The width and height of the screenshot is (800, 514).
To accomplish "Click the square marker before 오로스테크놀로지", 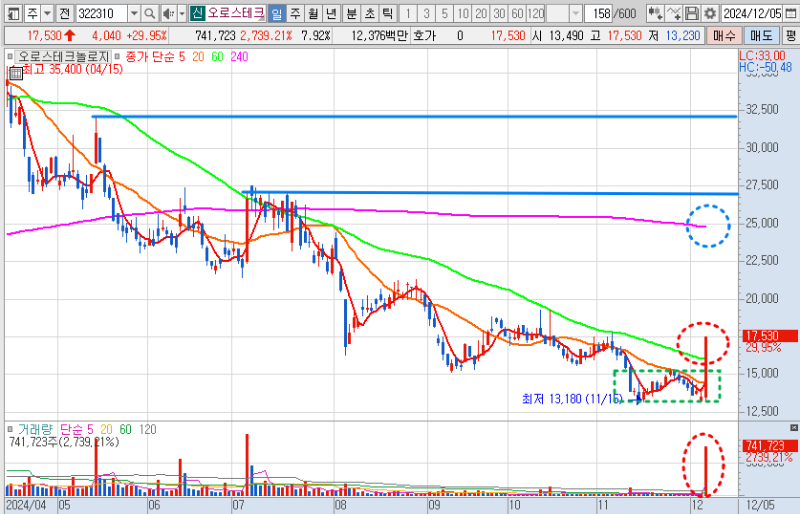I will [10, 57].
